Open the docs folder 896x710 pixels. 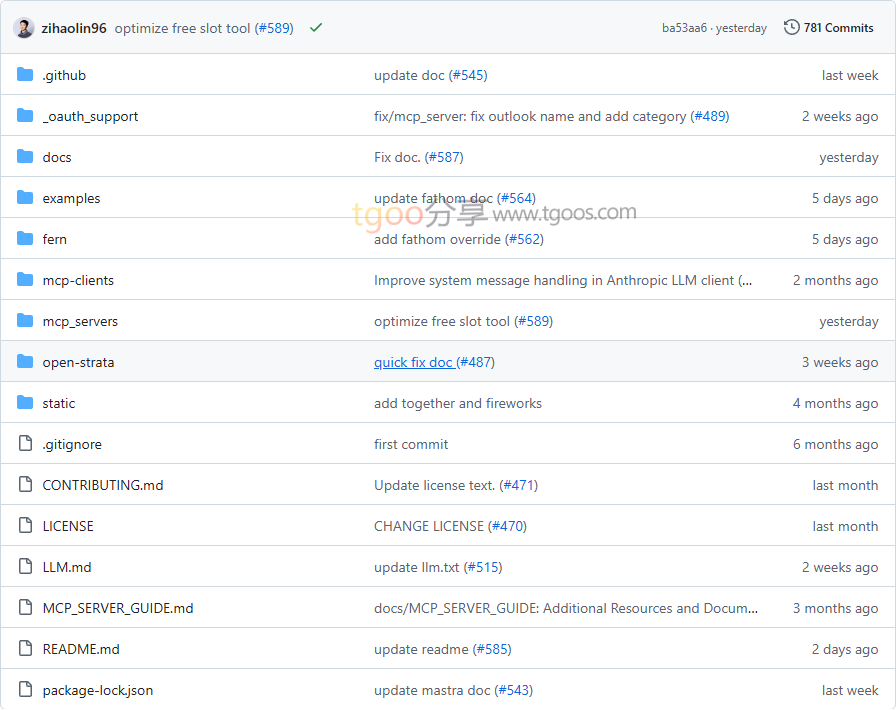tap(57, 157)
